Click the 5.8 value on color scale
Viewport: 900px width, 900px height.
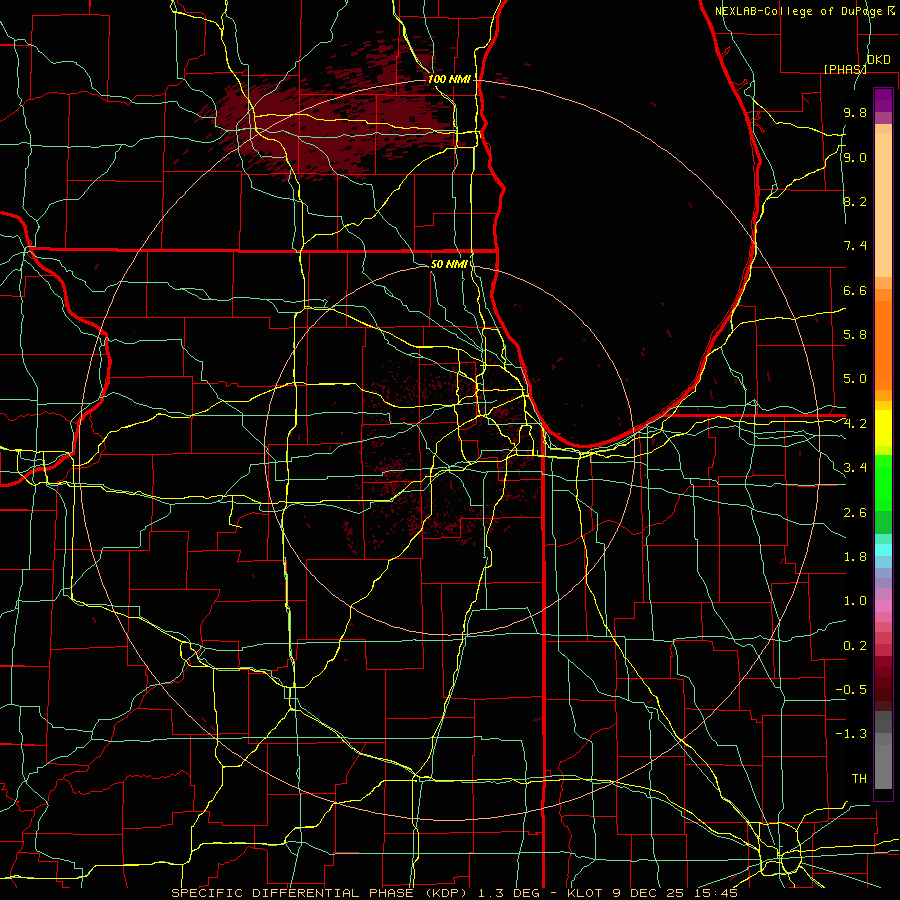855,335
